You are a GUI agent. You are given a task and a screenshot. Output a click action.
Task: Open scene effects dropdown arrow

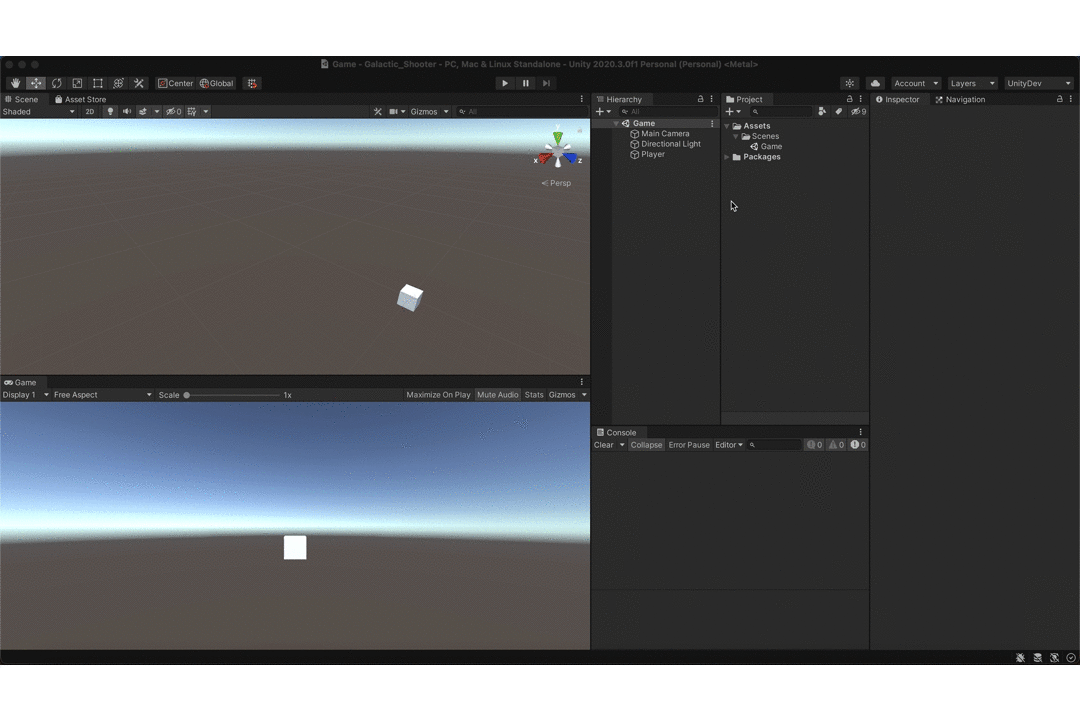coord(157,112)
